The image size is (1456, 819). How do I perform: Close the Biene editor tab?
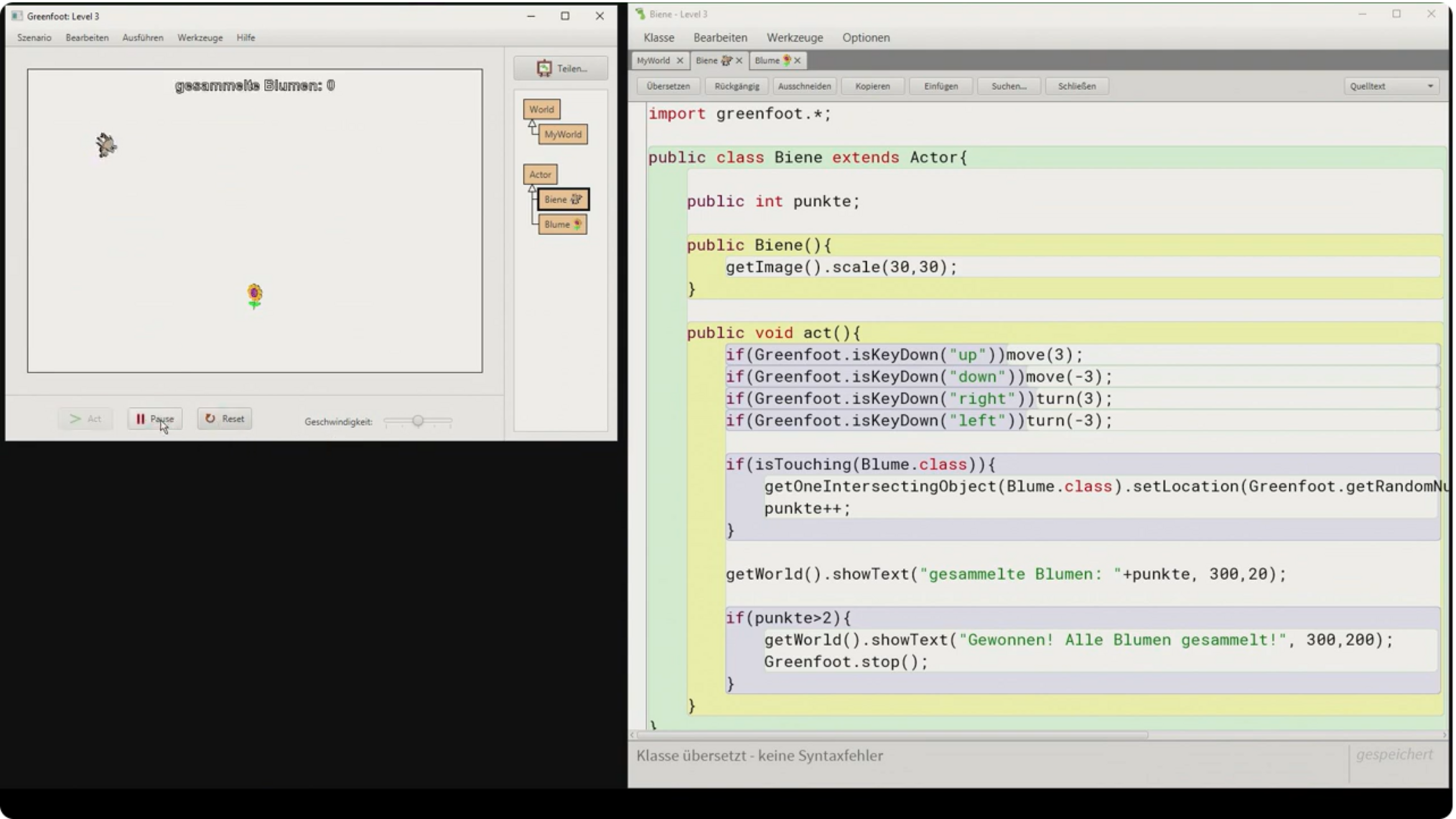click(x=739, y=60)
